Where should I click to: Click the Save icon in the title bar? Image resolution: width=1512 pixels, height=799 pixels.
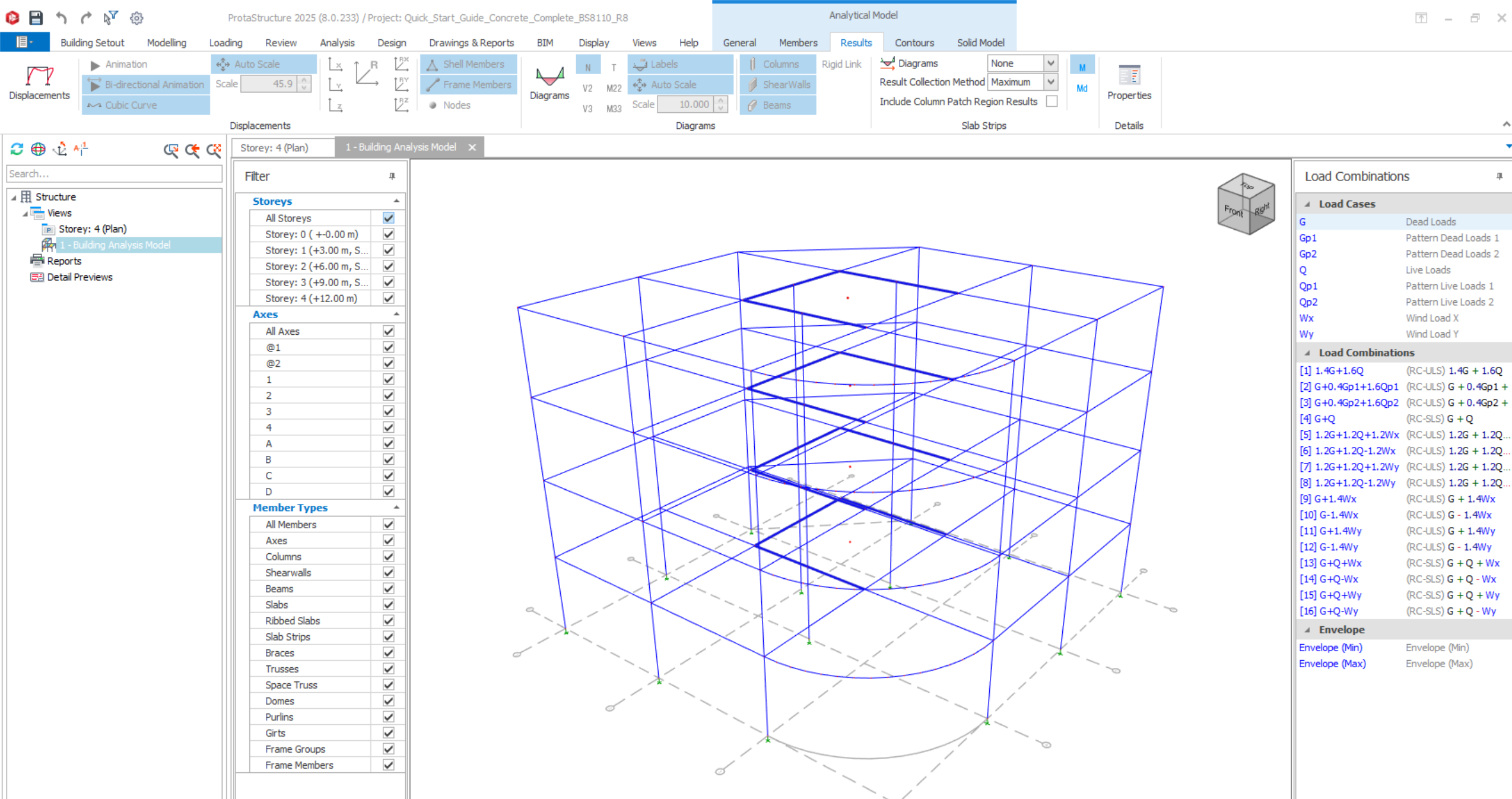(x=36, y=17)
